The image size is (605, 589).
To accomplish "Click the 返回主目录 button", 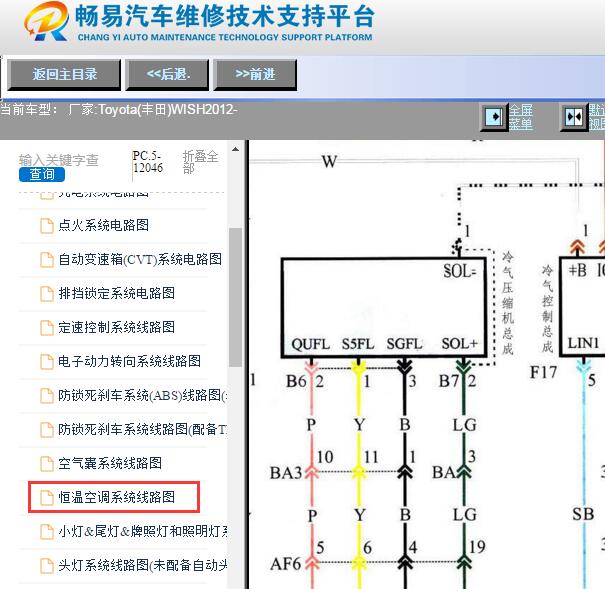I will click(x=64, y=74).
